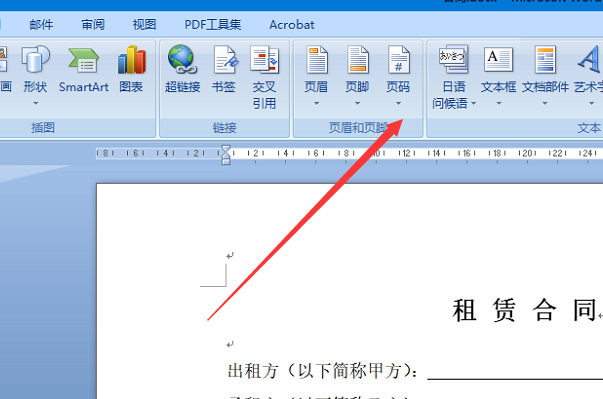Open the 视图 tab
The image size is (603, 399).
[144, 25]
